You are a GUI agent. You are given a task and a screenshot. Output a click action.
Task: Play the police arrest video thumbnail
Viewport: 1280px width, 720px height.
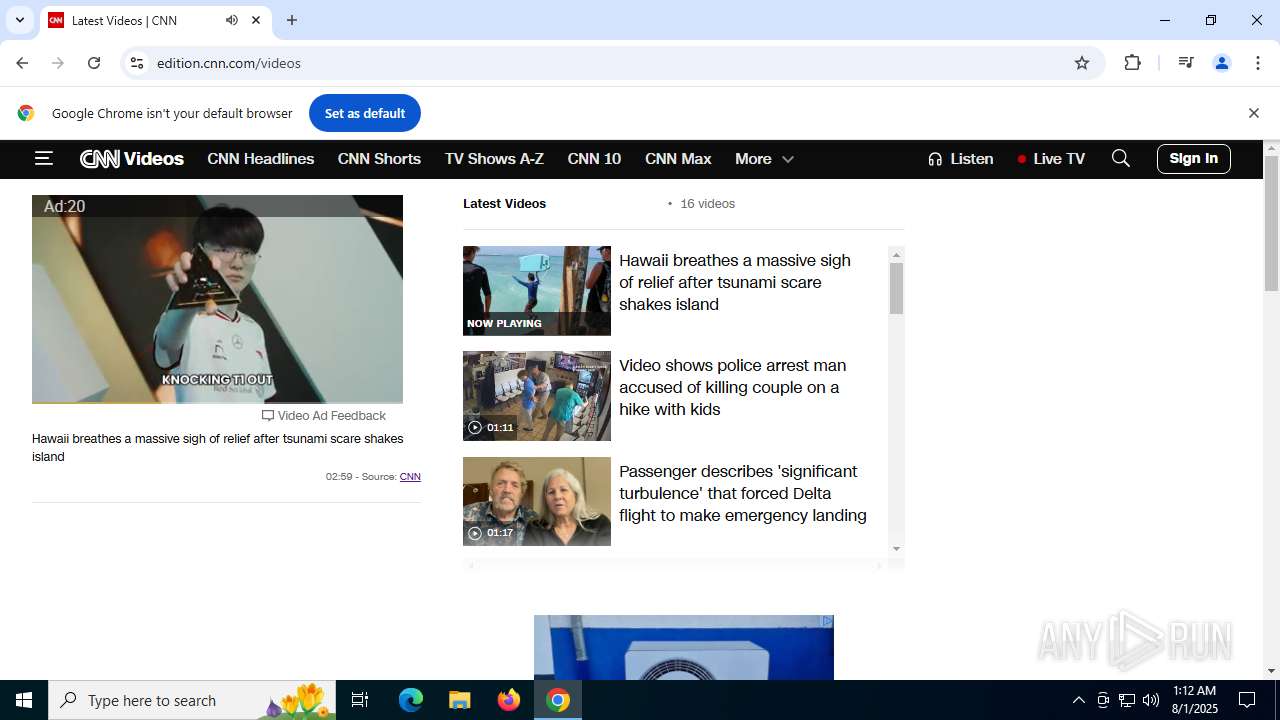[x=537, y=396]
